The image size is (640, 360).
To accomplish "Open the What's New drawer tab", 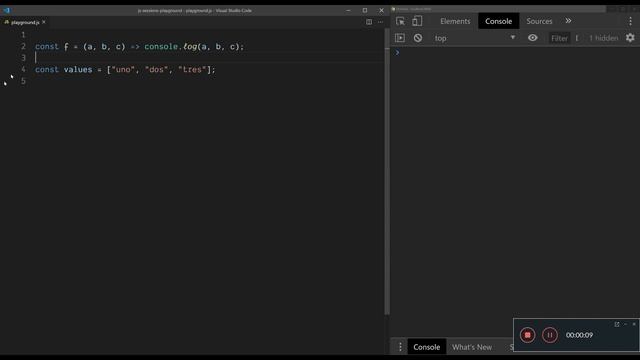I will 472,347.
